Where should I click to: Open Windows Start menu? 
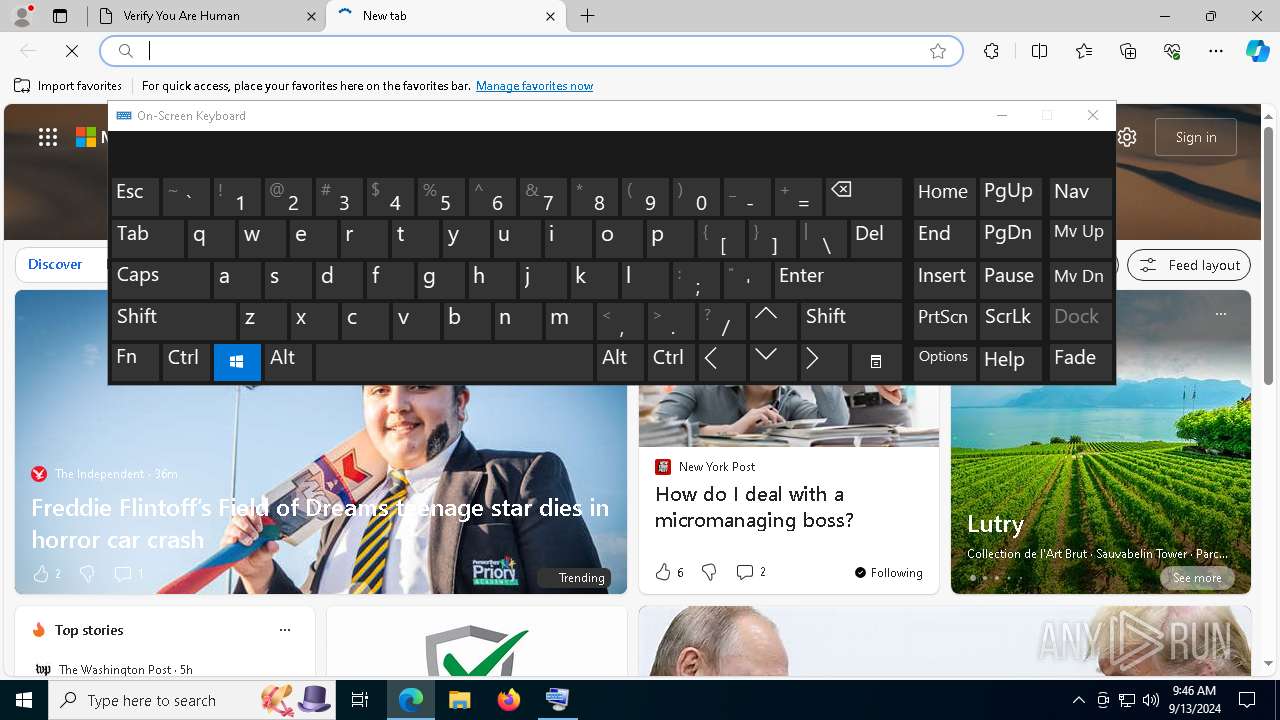point(24,700)
